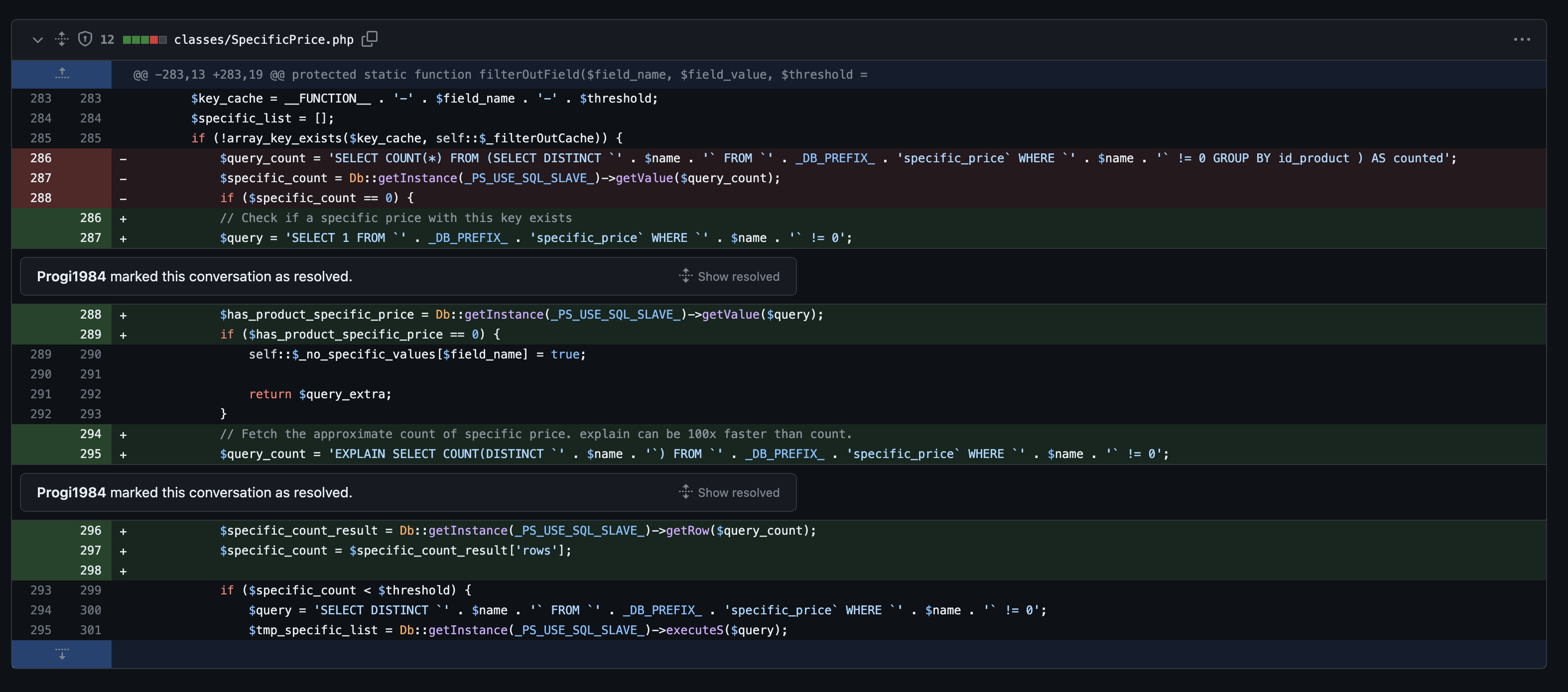Select deleted line number 286 in gutter
The height and width of the screenshot is (692, 1568).
tap(41, 158)
